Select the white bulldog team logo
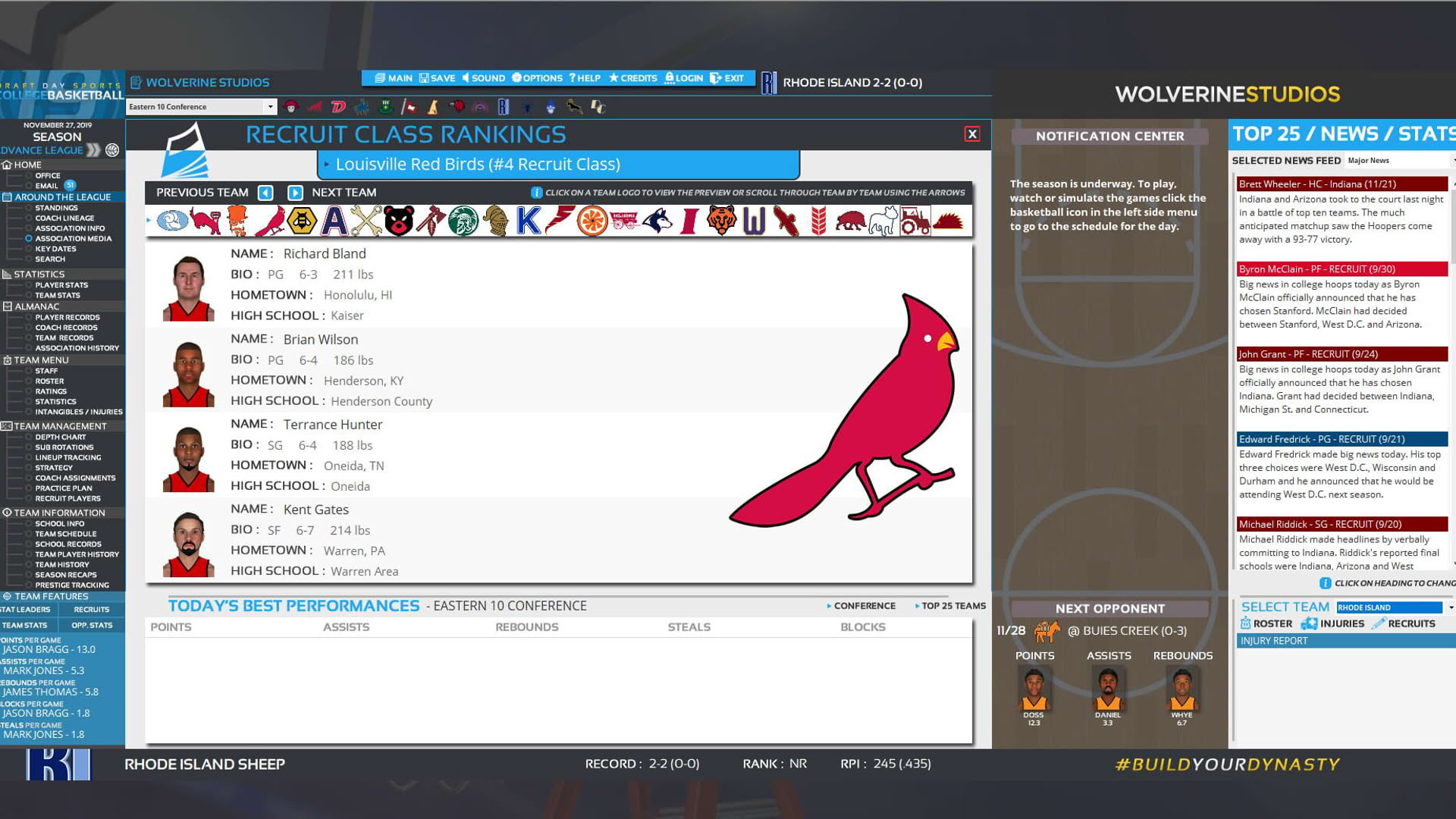1456x819 pixels. [x=883, y=221]
